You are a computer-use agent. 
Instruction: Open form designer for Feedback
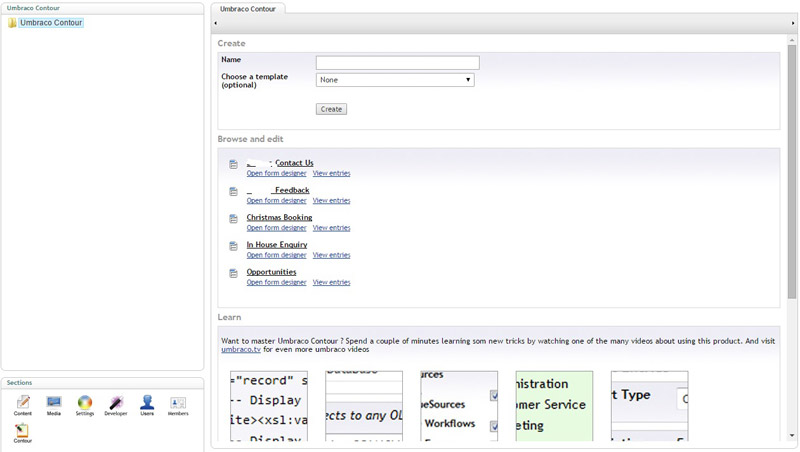click(277, 200)
